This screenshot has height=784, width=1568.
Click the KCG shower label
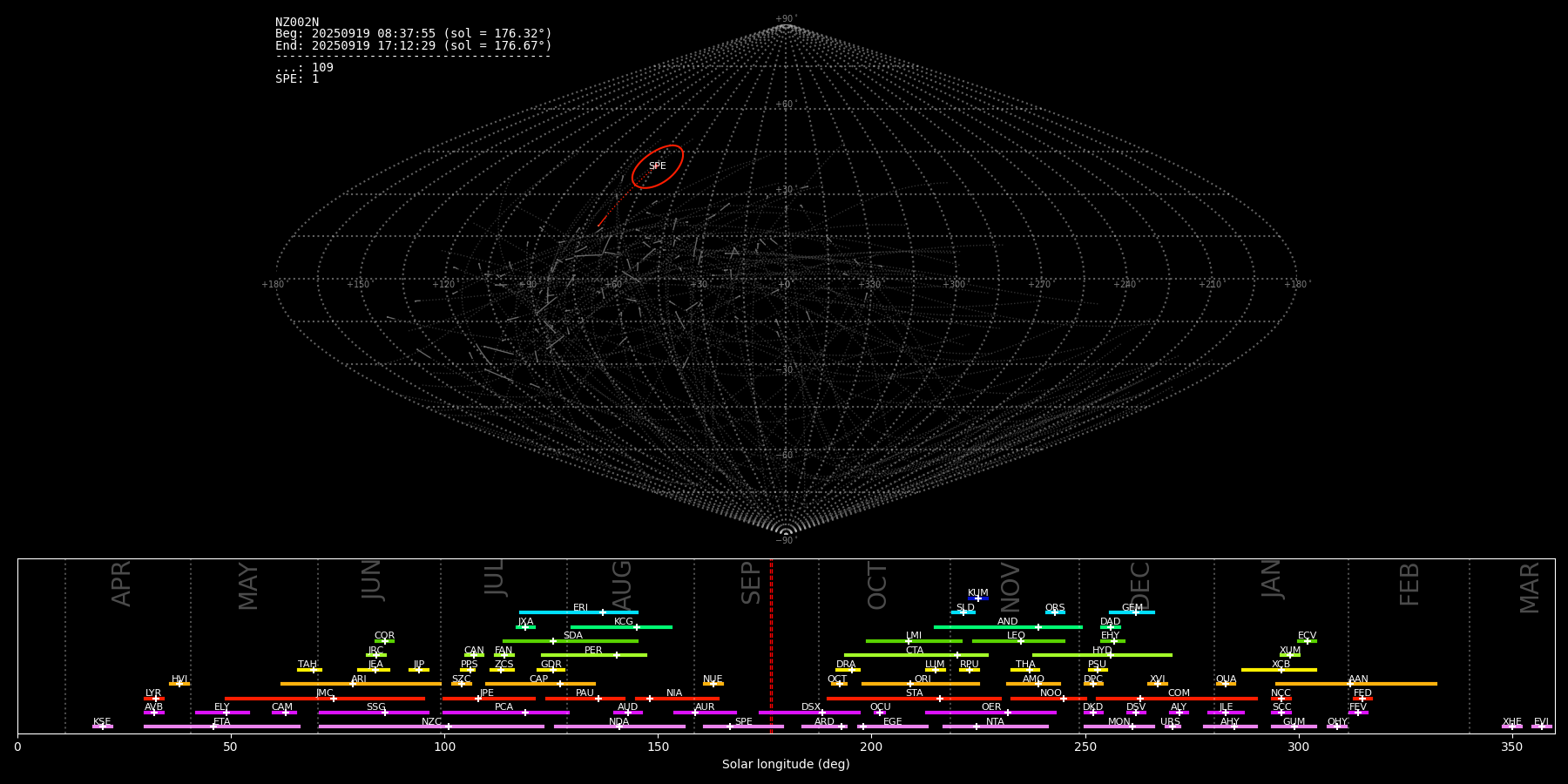(x=624, y=622)
